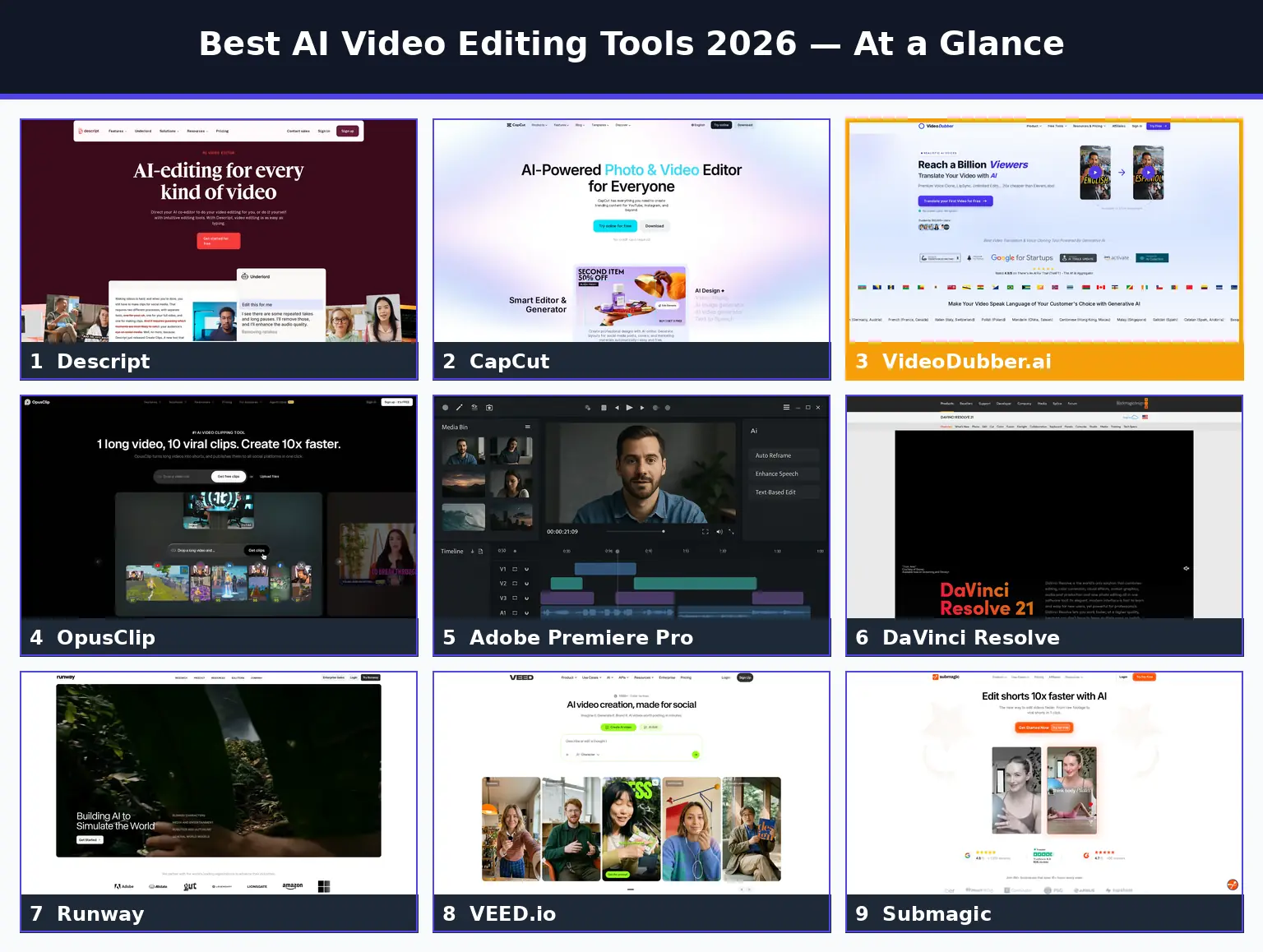Open the Features dropdown on Descript navbar
This screenshot has height=952, width=1263.
click(x=118, y=131)
